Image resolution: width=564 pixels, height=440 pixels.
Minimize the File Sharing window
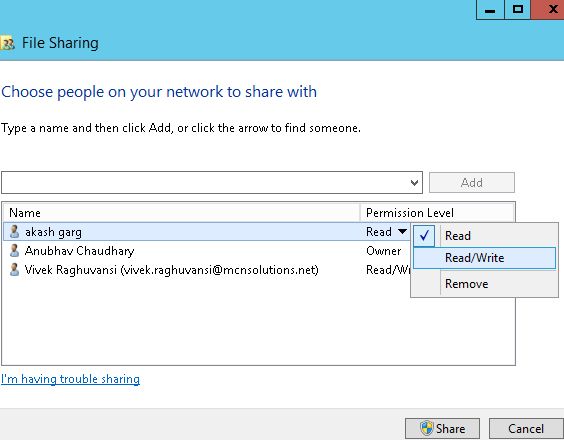[x=490, y=9]
